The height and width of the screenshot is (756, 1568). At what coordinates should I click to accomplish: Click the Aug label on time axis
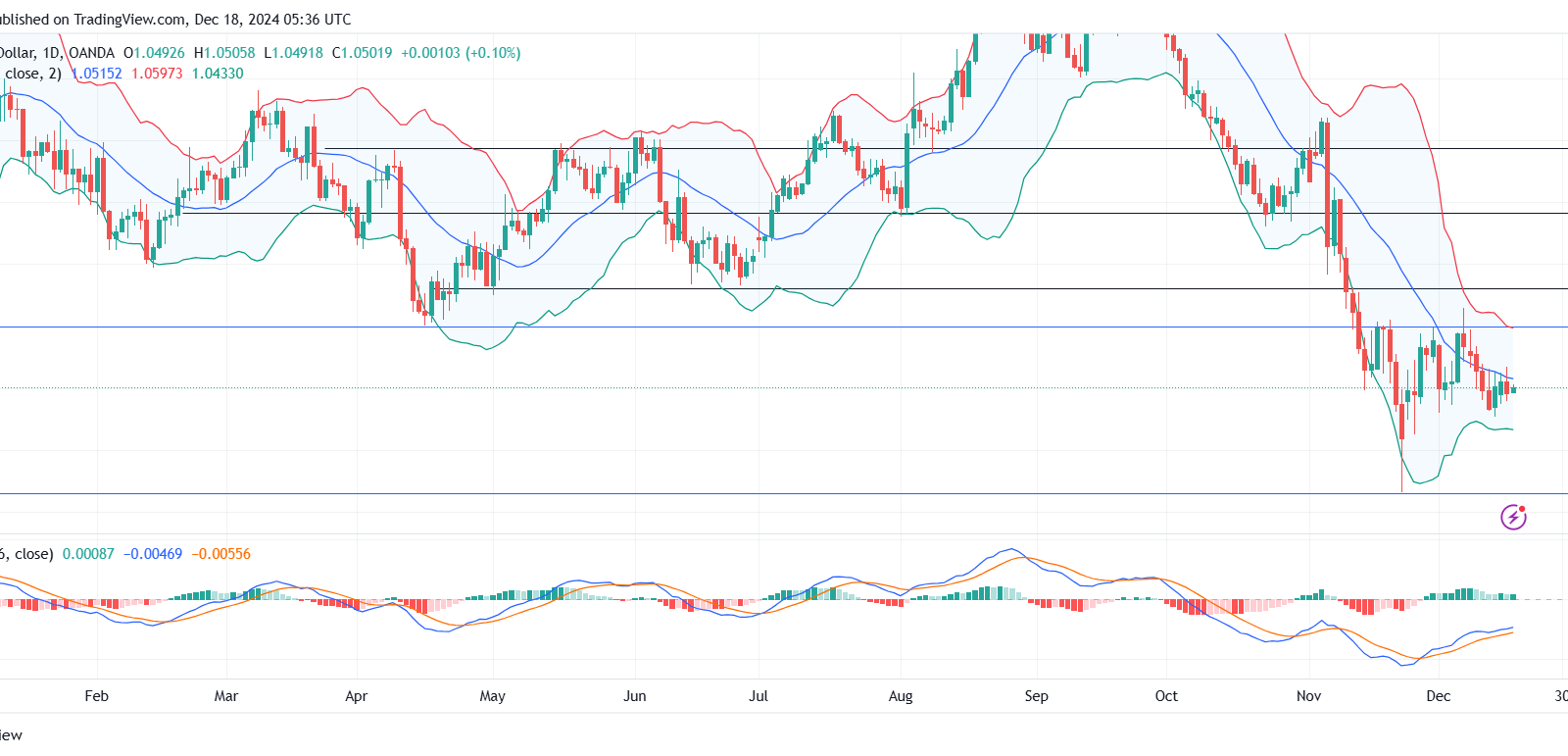901,696
